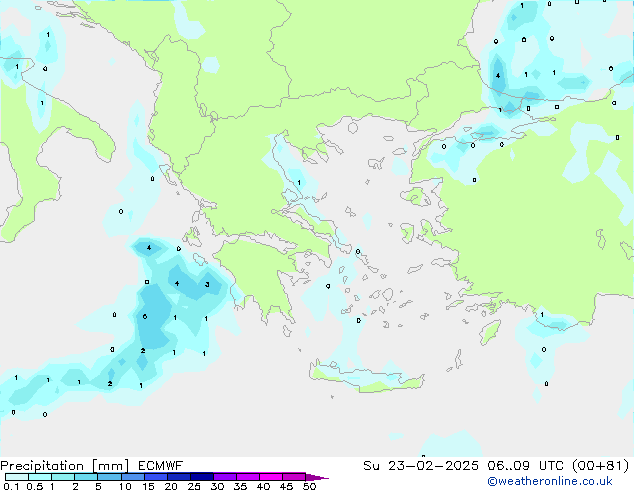Pick the 25–30 mm dark blue swatch
This screenshot has height=490, width=634.
(x=201, y=477)
